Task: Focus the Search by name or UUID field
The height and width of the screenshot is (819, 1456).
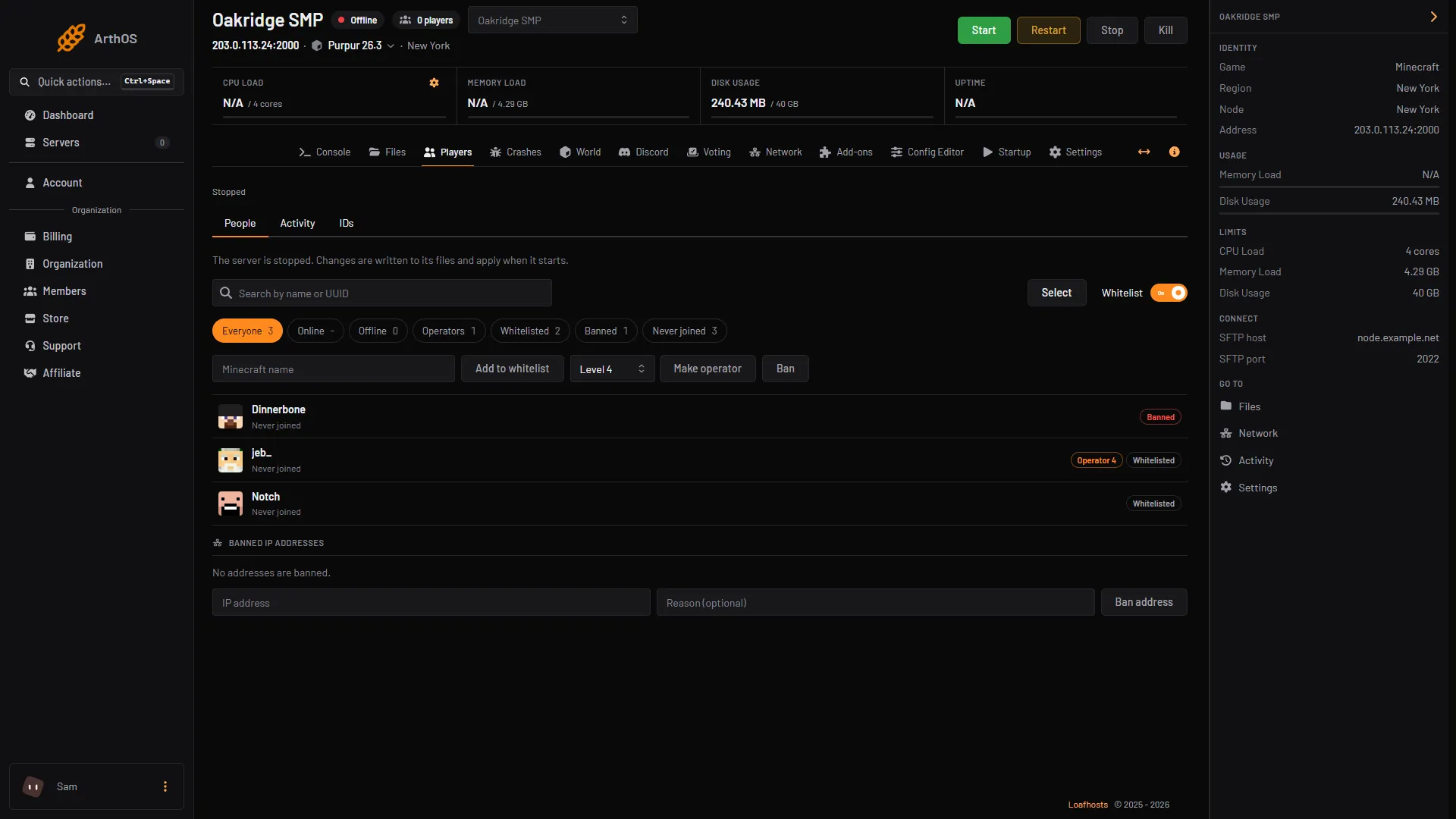Action: (382, 293)
